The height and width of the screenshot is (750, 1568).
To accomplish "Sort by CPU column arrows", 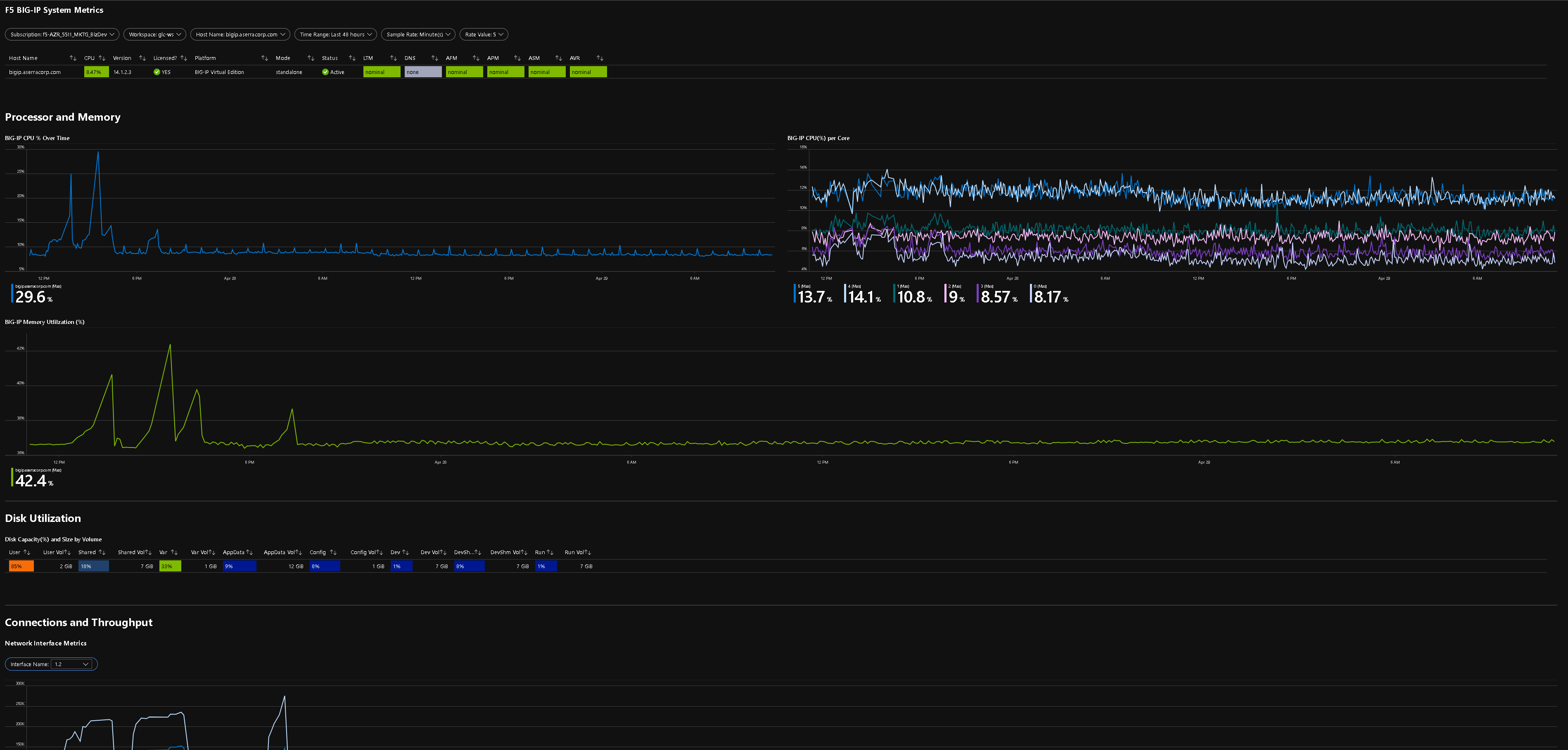I will click(x=102, y=58).
